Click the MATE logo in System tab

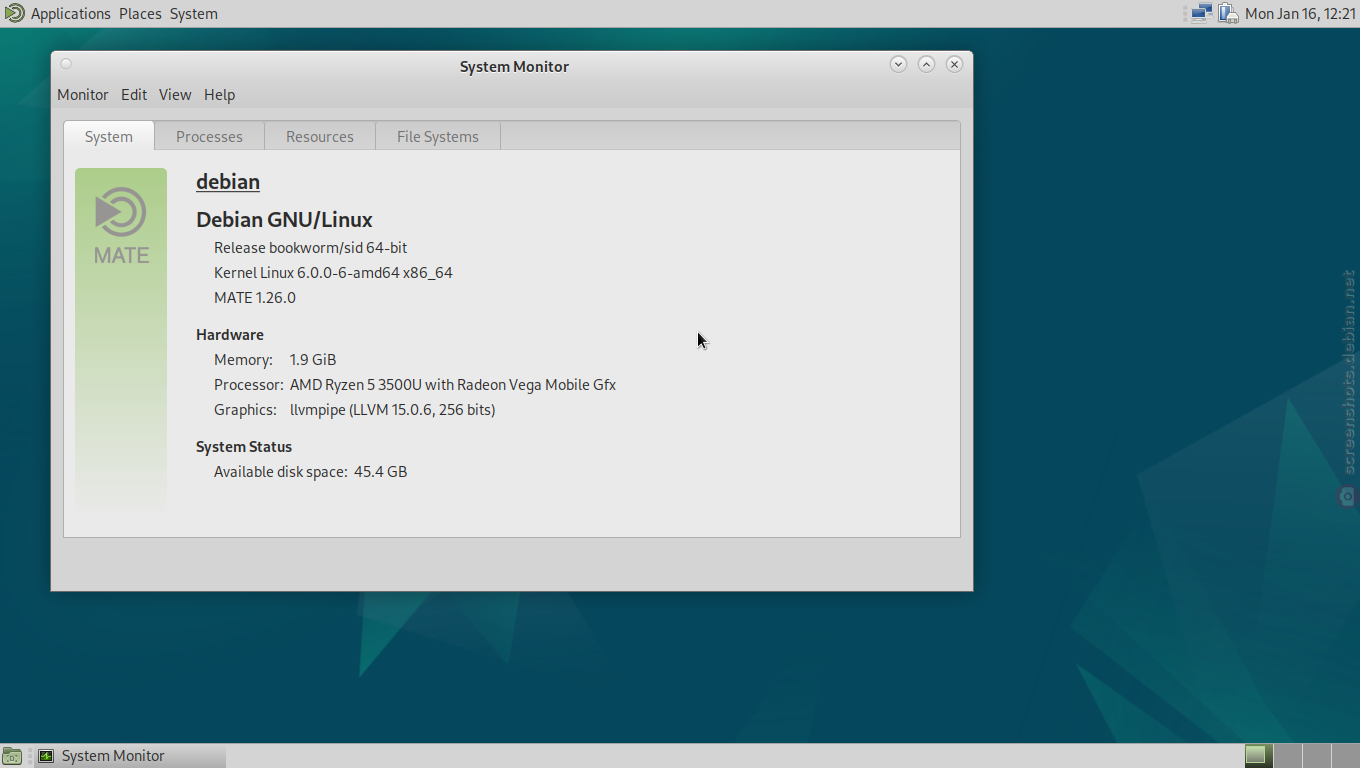point(121,226)
